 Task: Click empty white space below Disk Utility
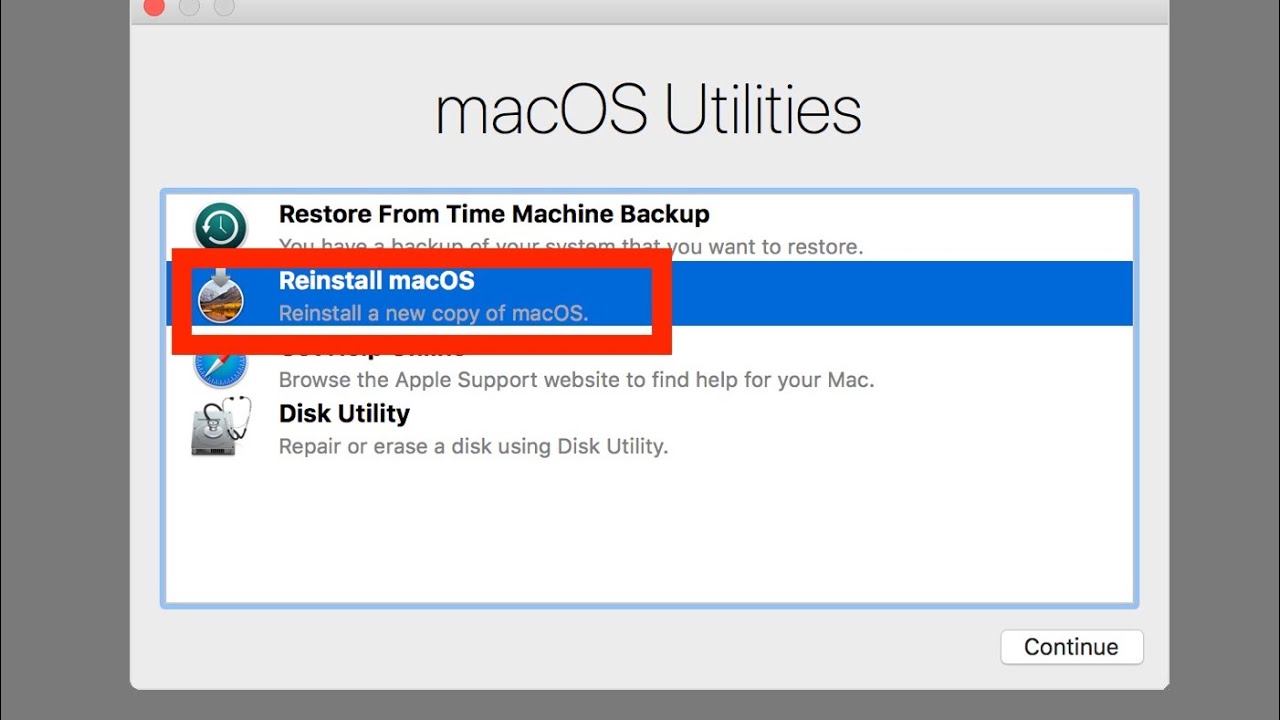pos(650,530)
